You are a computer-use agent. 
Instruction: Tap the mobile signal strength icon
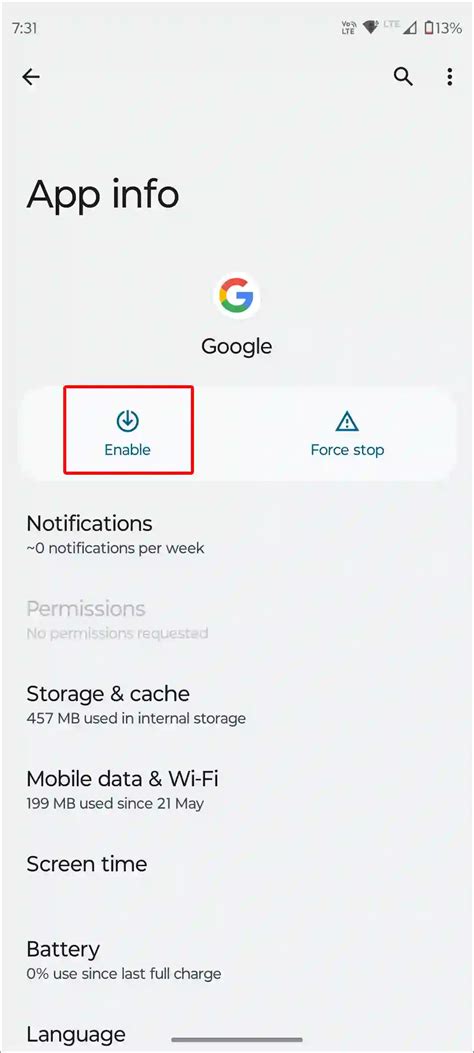point(410,28)
